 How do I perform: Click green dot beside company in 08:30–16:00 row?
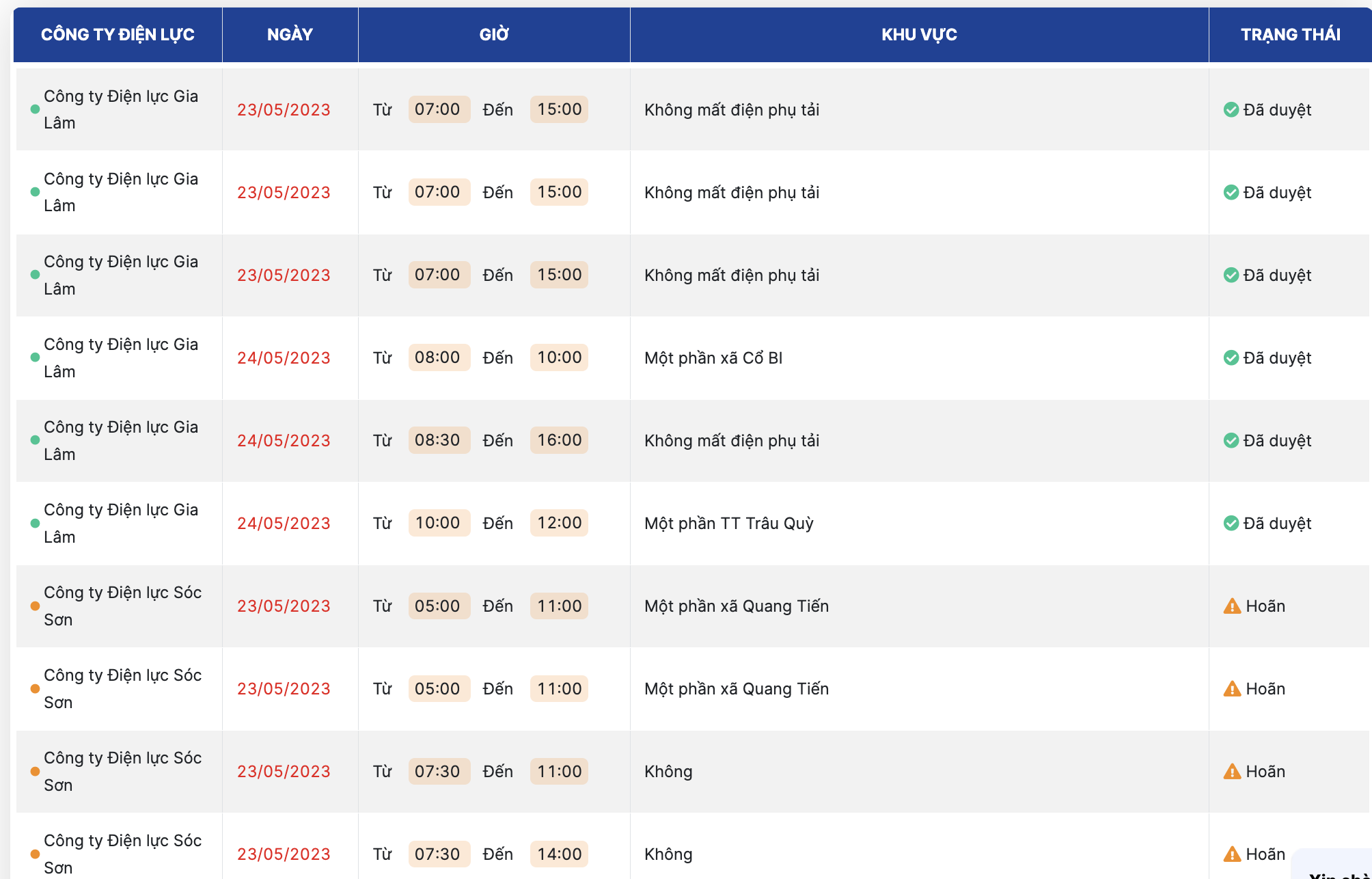point(35,440)
